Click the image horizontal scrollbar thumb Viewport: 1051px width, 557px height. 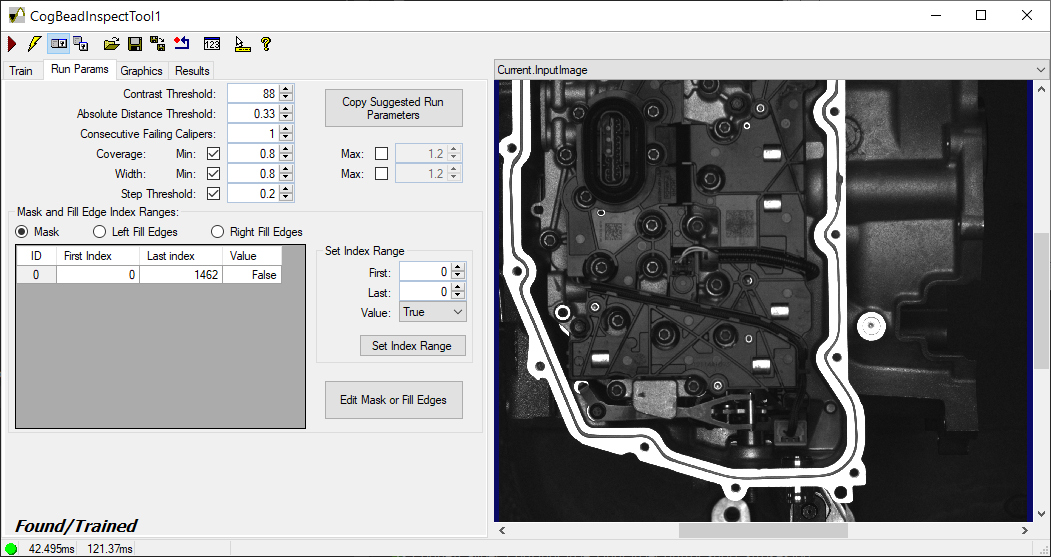(763, 530)
